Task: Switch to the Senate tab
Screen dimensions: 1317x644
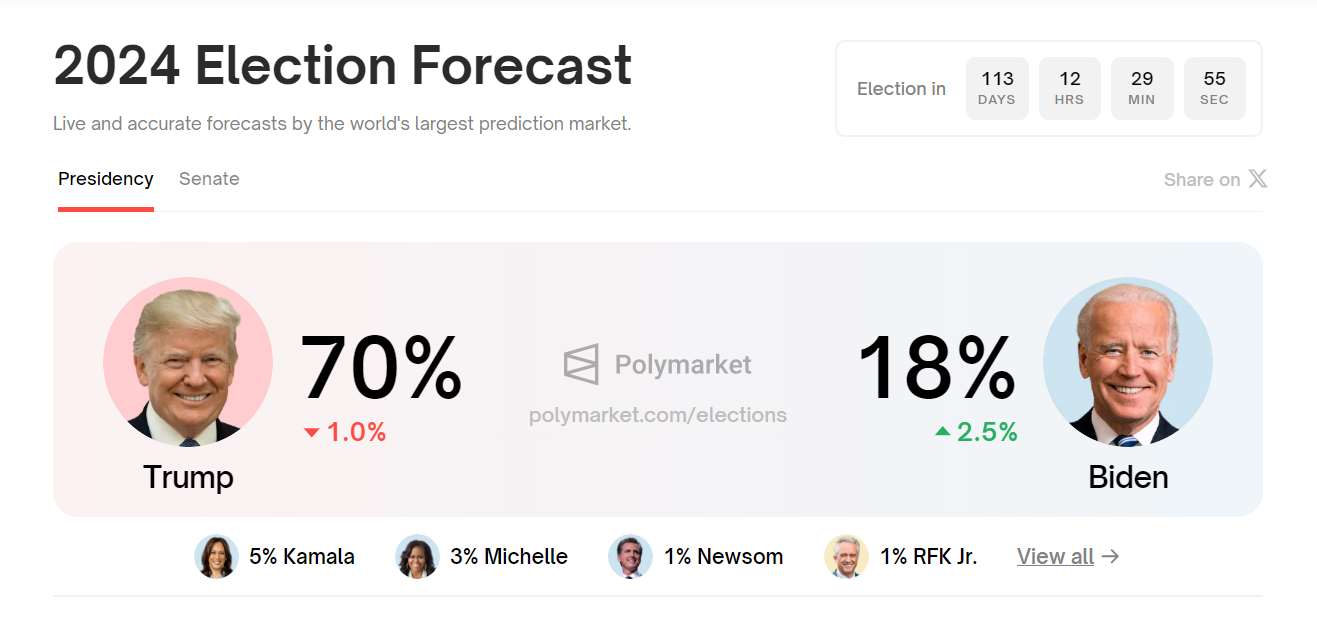Action: [209, 179]
